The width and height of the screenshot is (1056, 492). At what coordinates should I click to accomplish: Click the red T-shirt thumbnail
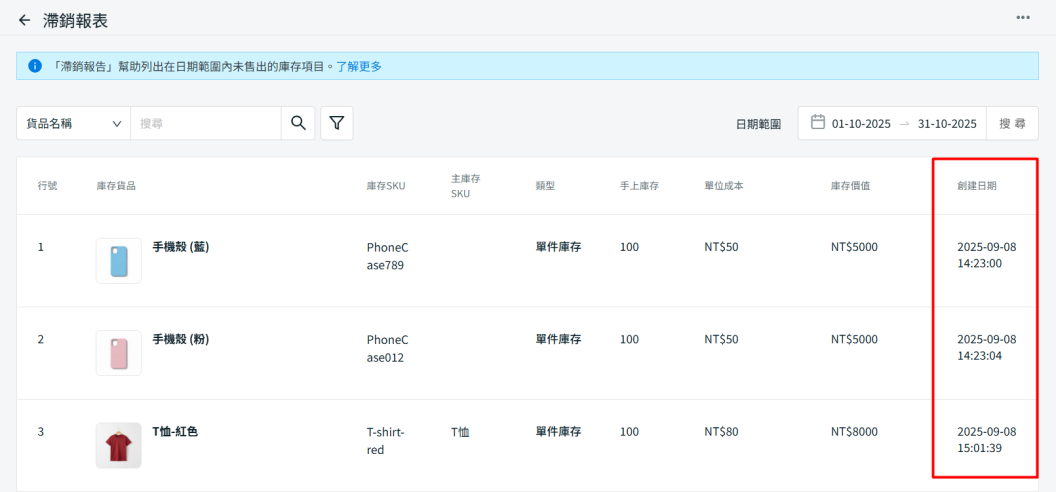(119, 445)
